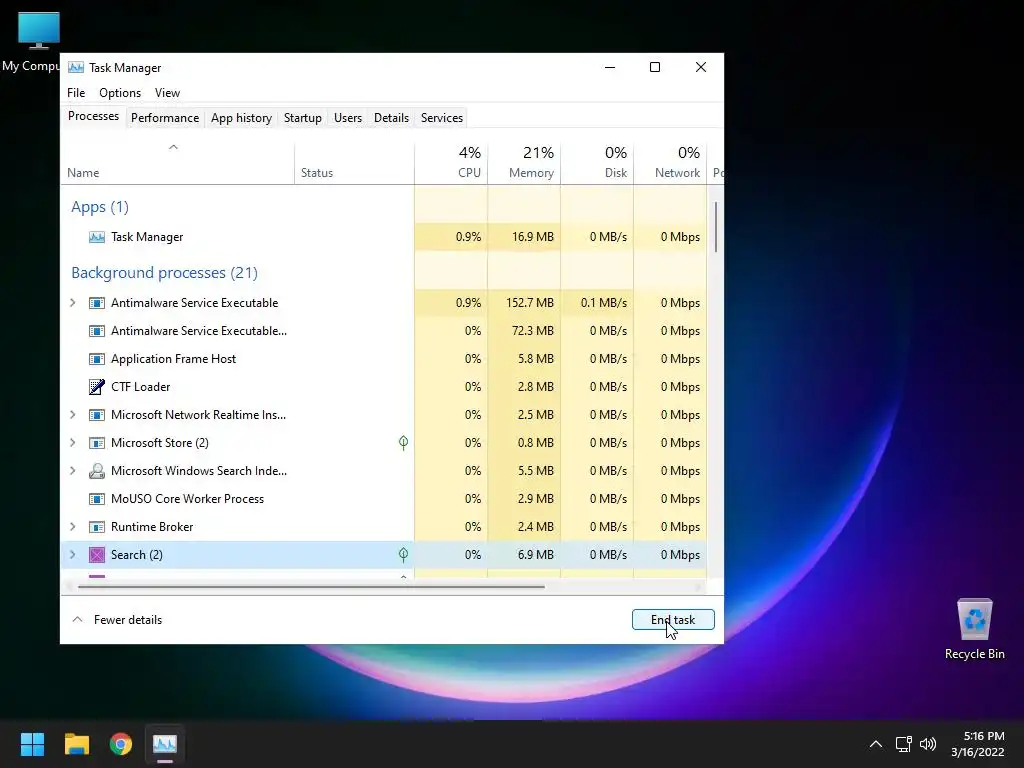Click the Microsoft Network Realtime Inspection icon
Screen dimensions: 1024x768
(97, 415)
